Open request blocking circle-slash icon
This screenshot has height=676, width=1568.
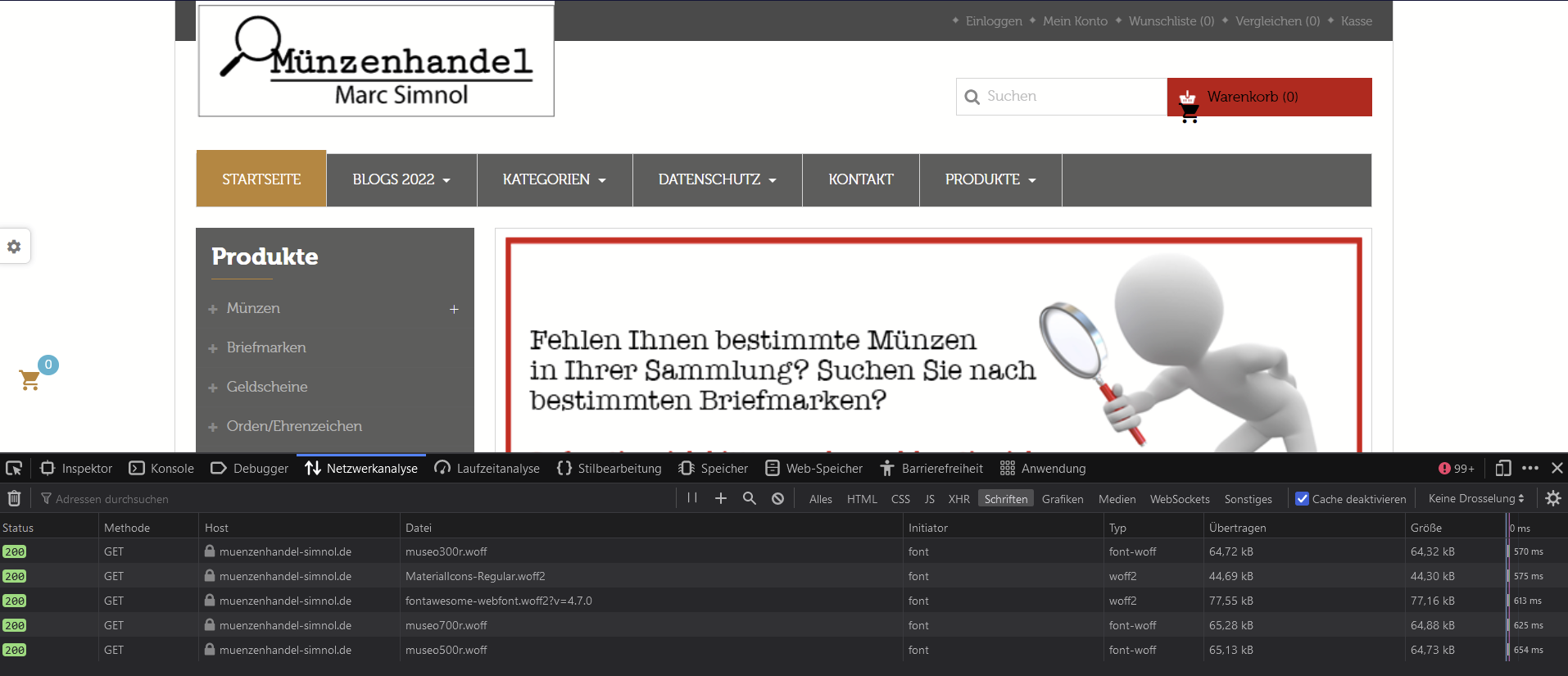pyautogui.click(x=778, y=498)
